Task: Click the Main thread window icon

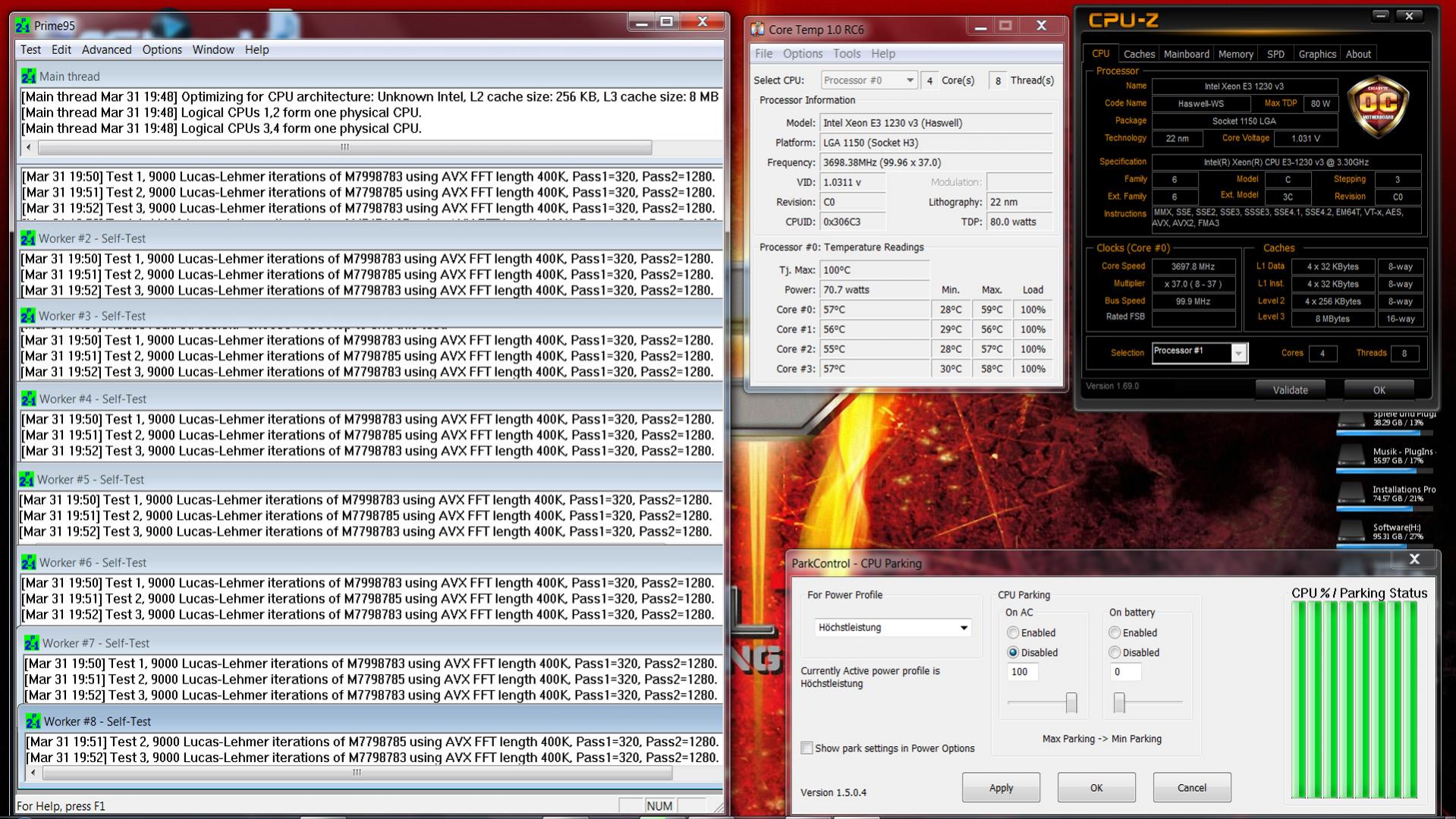Action: pyautogui.click(x=29, y=76)
